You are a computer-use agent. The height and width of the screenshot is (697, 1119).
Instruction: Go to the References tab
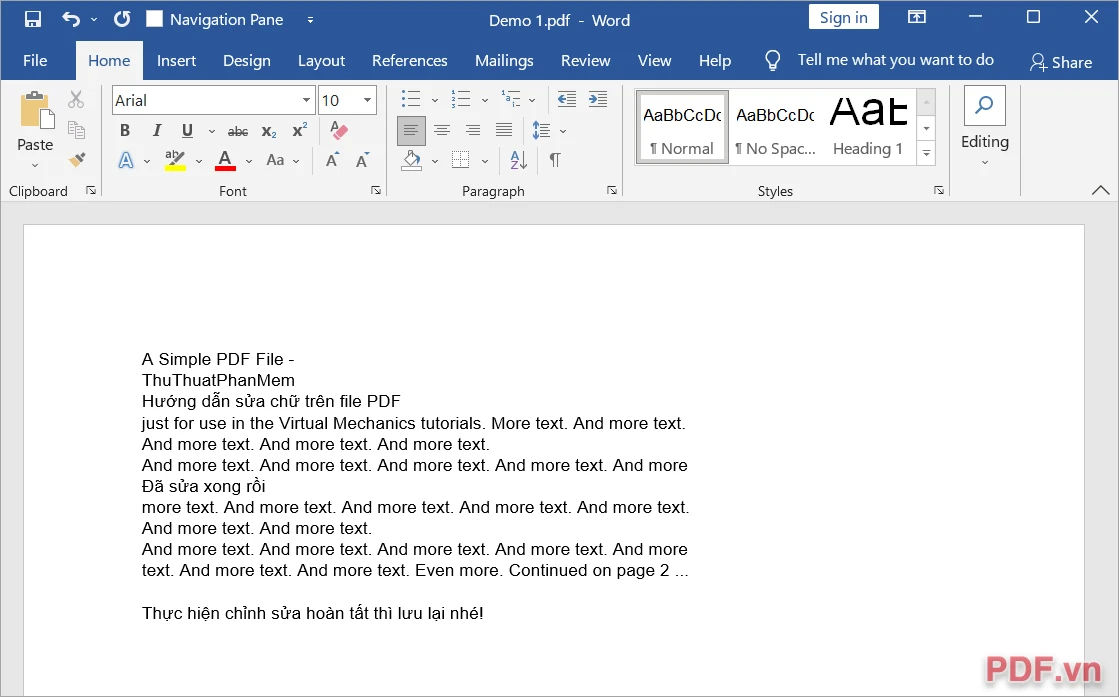coord(410,61)
